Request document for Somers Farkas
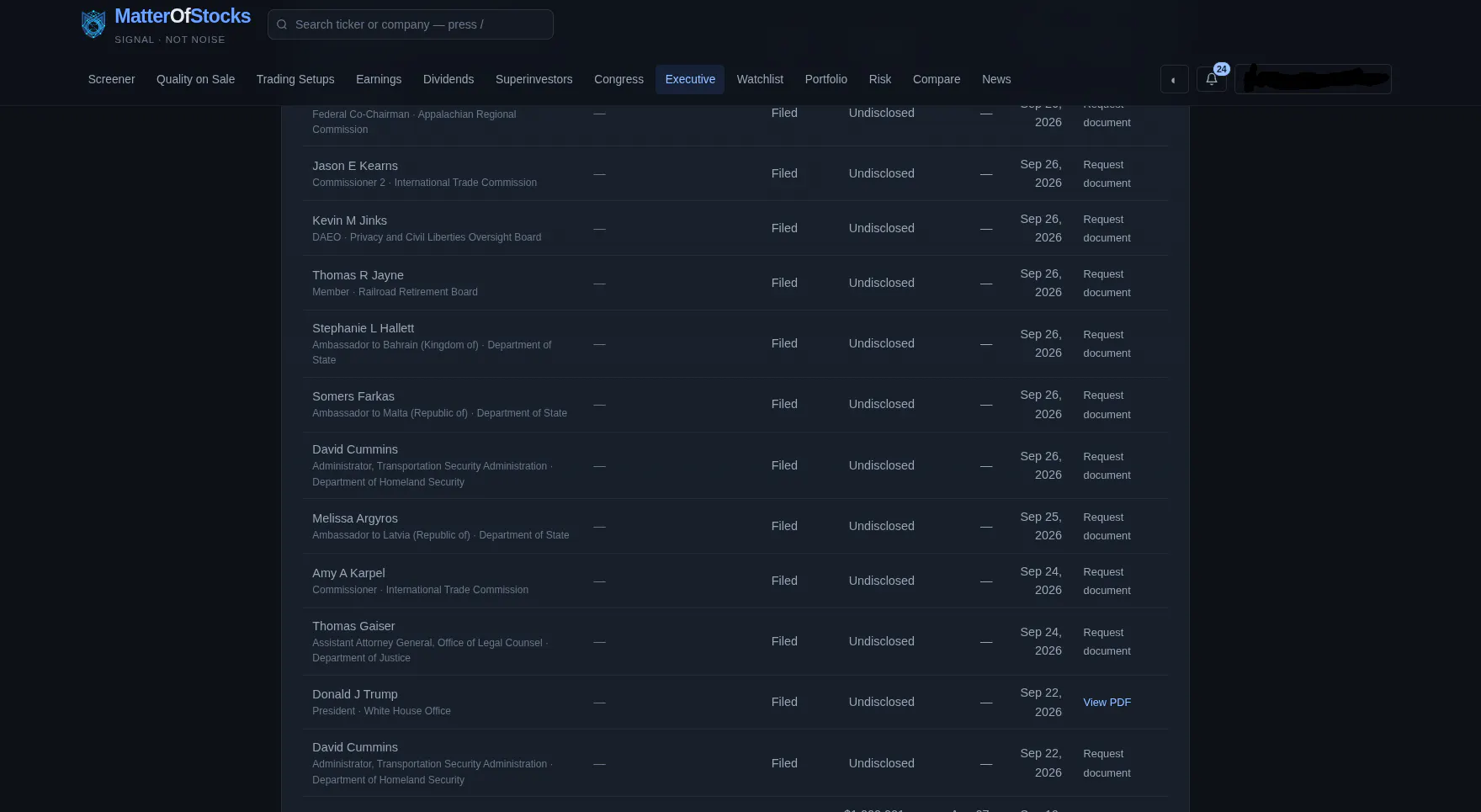The width and height of the screenshot is (1481, 812). [1107, 405]
